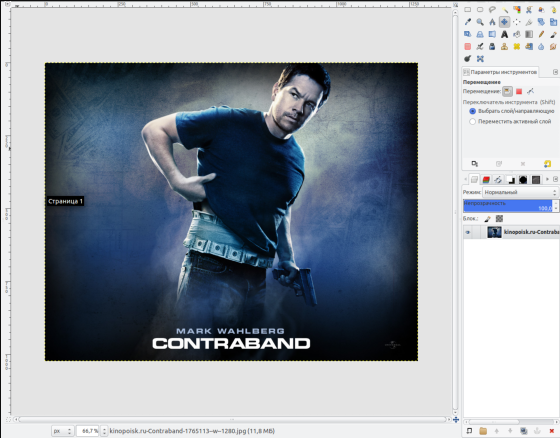Select the yellow Heal tool
The width and height of the screenshot is (560, 438).
(x=517, y=46)
